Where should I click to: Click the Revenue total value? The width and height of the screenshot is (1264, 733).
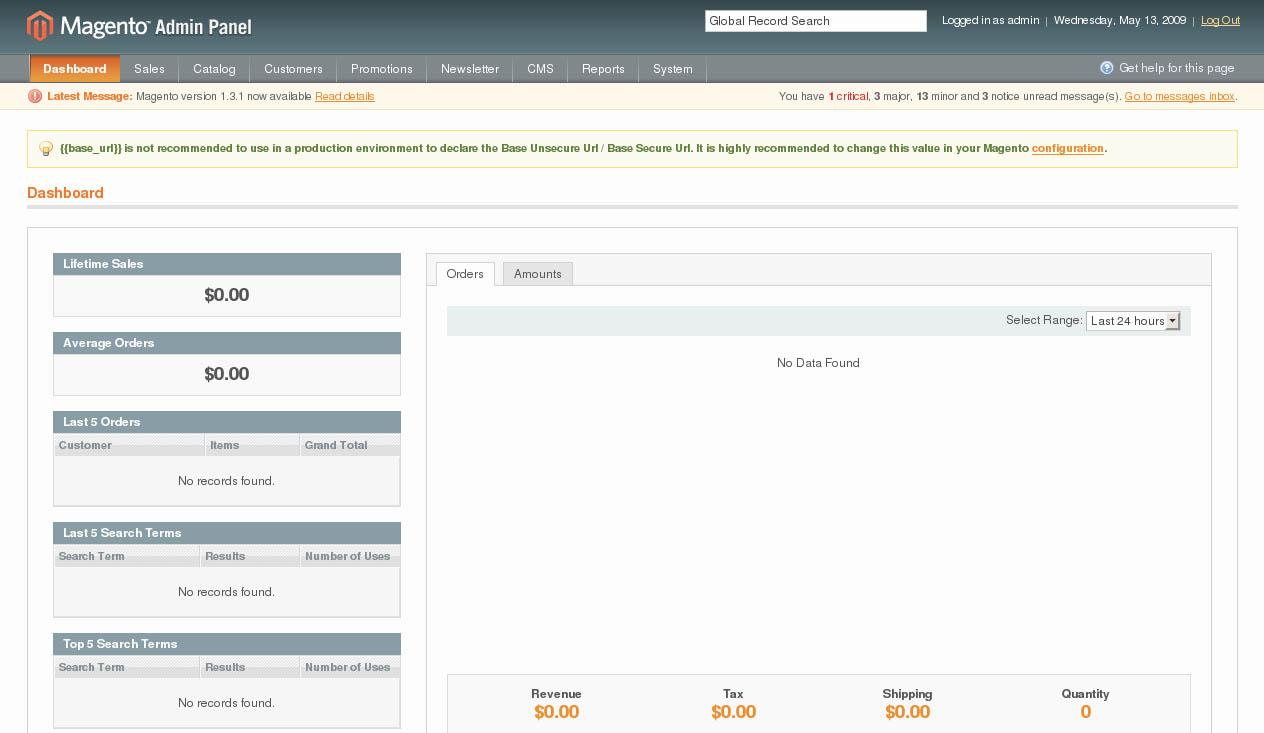556,712
